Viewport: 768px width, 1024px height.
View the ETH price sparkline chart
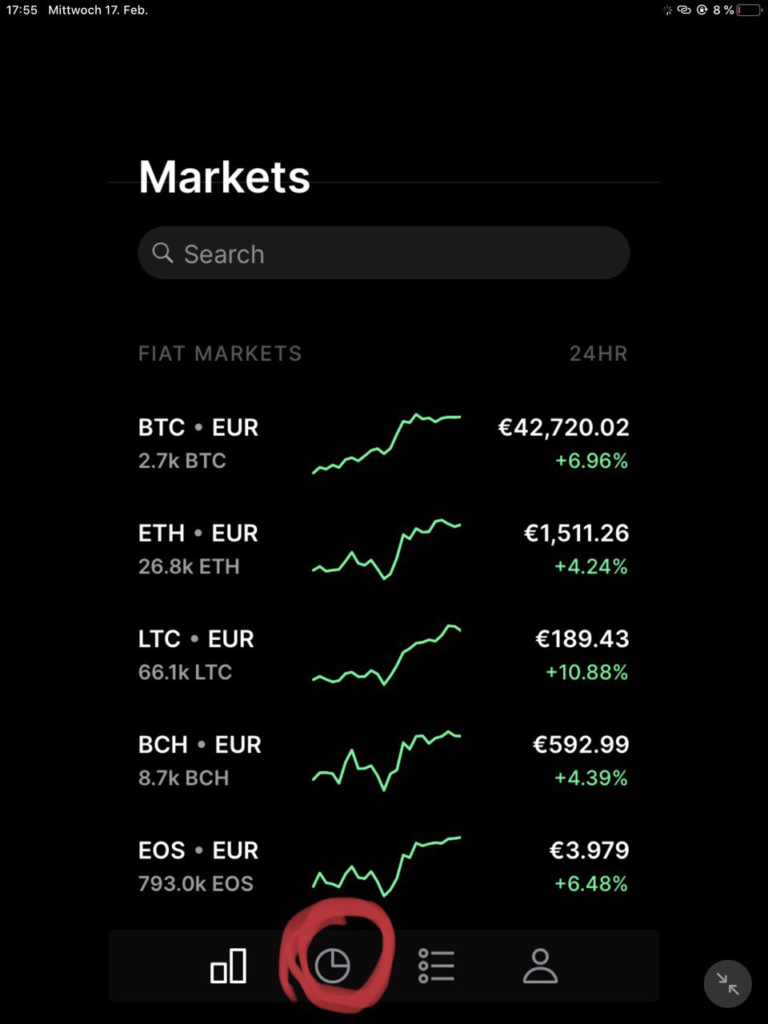pyautogui.click(x=386, y=549)
